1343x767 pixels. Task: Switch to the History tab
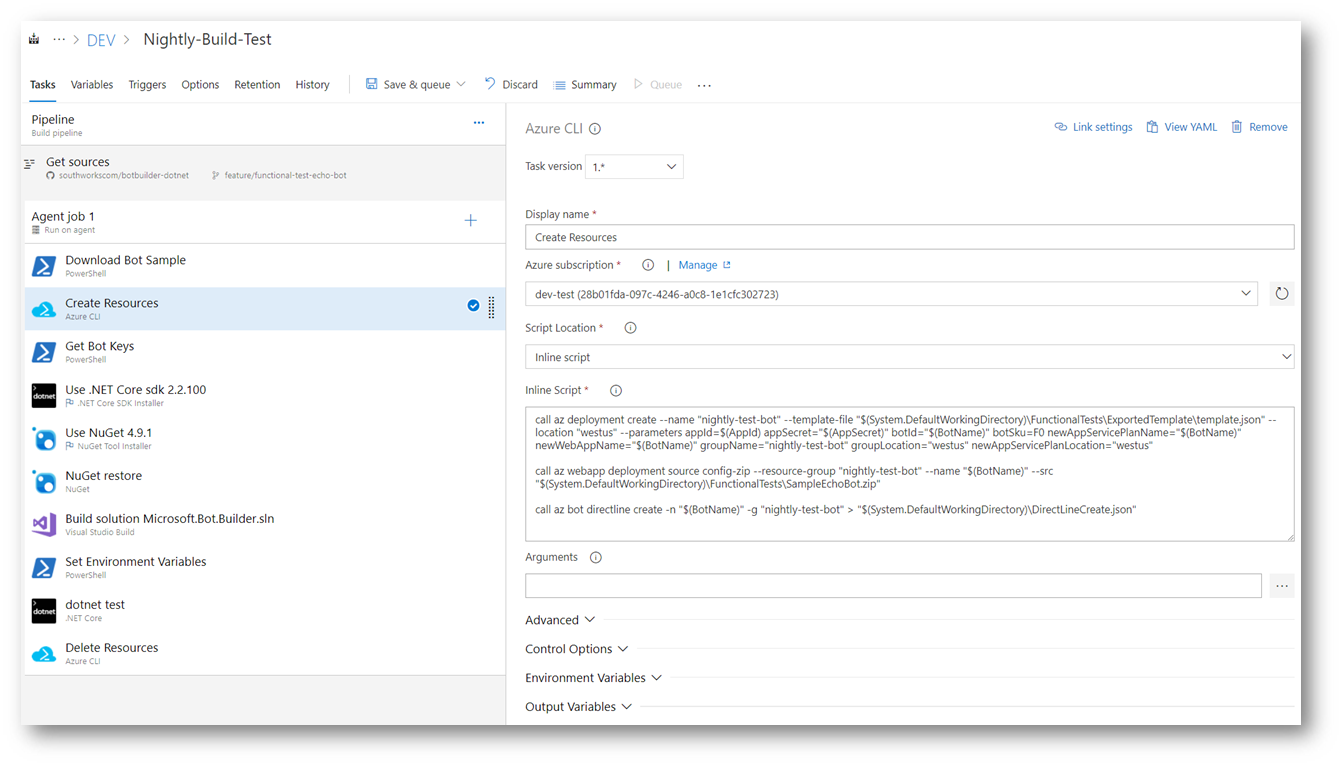tap(312, 85)
